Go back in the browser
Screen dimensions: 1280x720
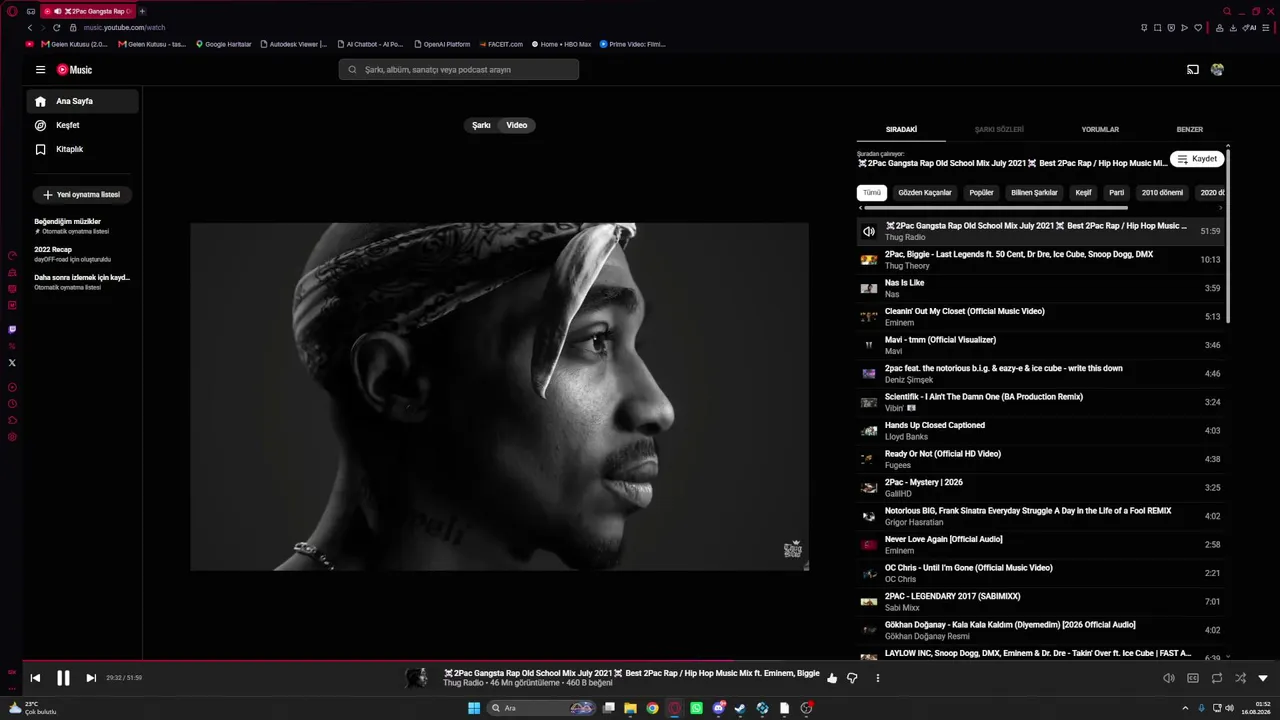pyautogui.click(x=30, y=28)
